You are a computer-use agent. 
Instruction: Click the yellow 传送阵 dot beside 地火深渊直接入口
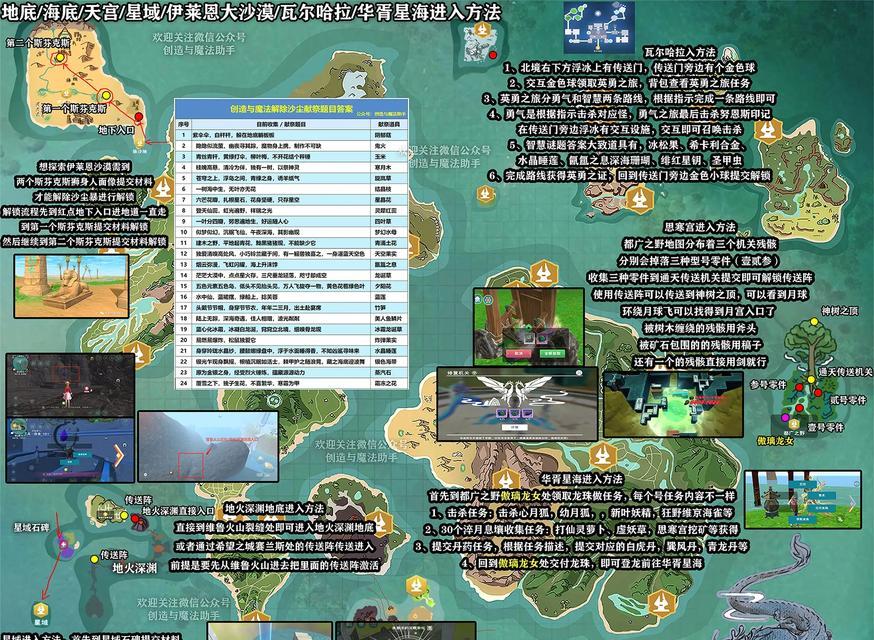point(124,516)
